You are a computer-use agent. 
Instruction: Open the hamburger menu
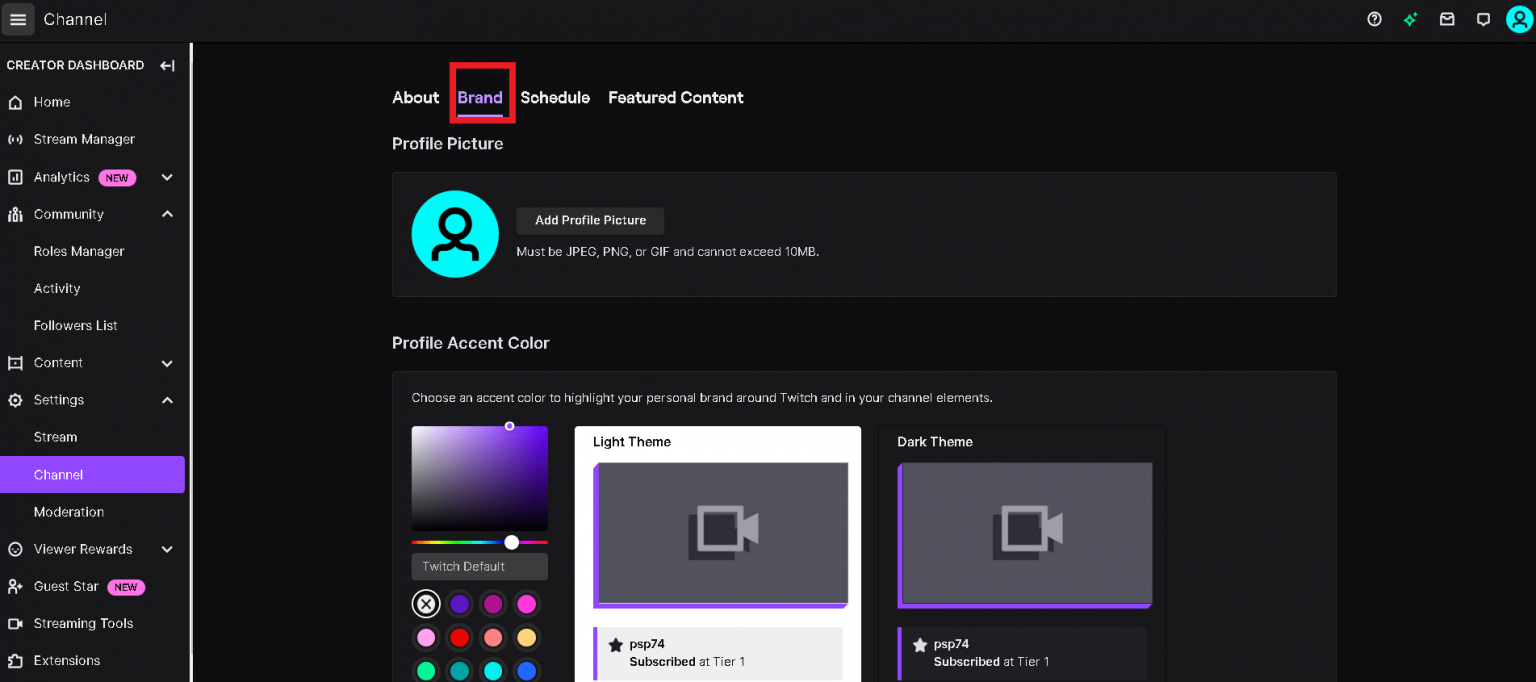click(x=18, y=19)
